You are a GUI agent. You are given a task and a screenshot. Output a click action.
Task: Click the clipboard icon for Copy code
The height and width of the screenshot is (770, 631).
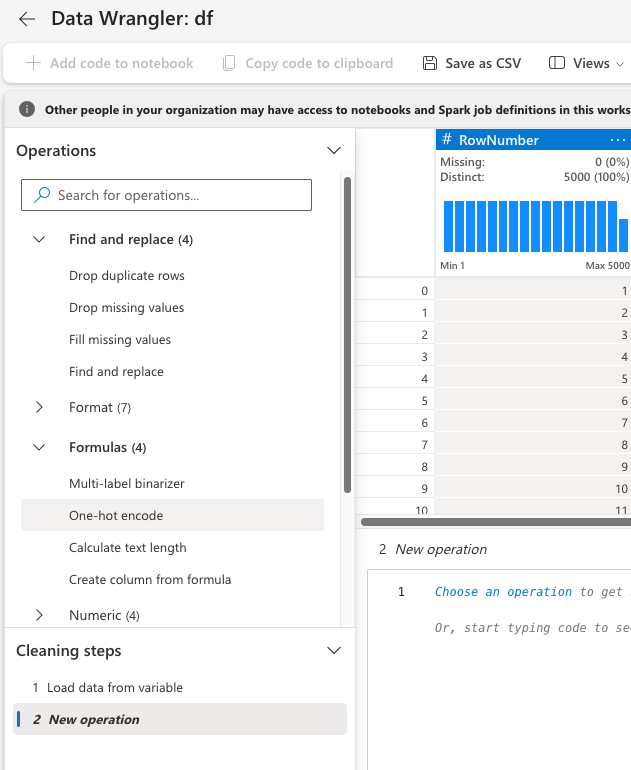[x=229, y=63]
